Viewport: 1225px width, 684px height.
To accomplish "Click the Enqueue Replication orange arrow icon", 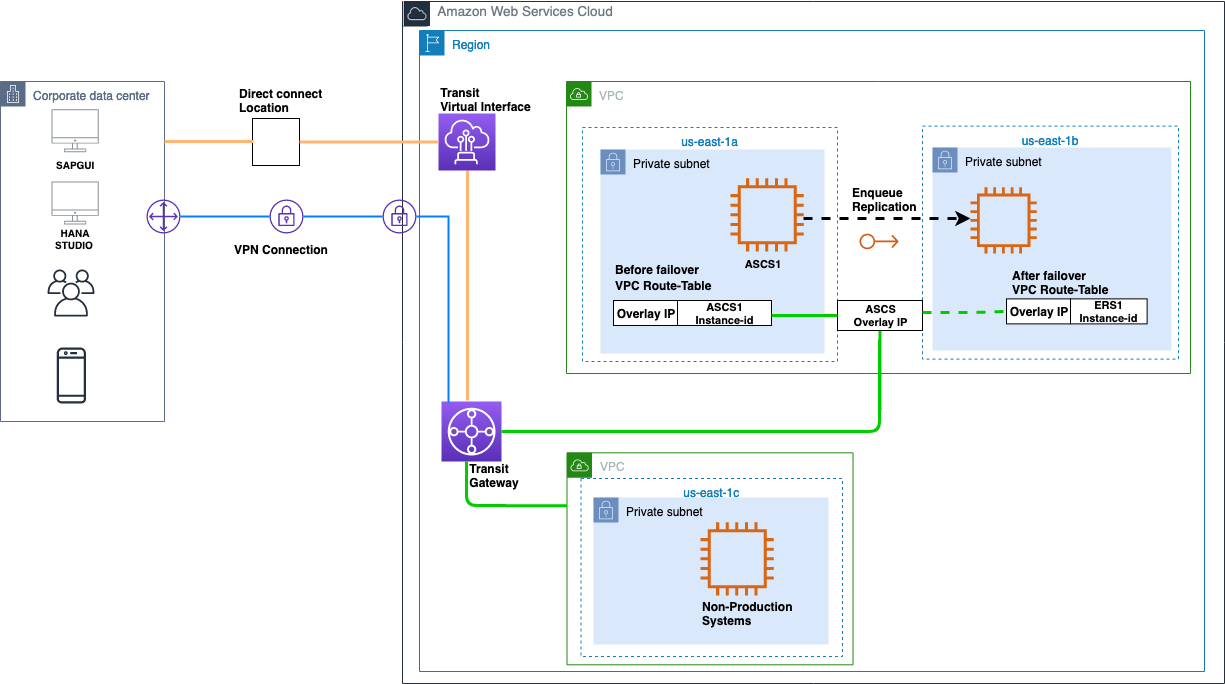I will point(879,241).
